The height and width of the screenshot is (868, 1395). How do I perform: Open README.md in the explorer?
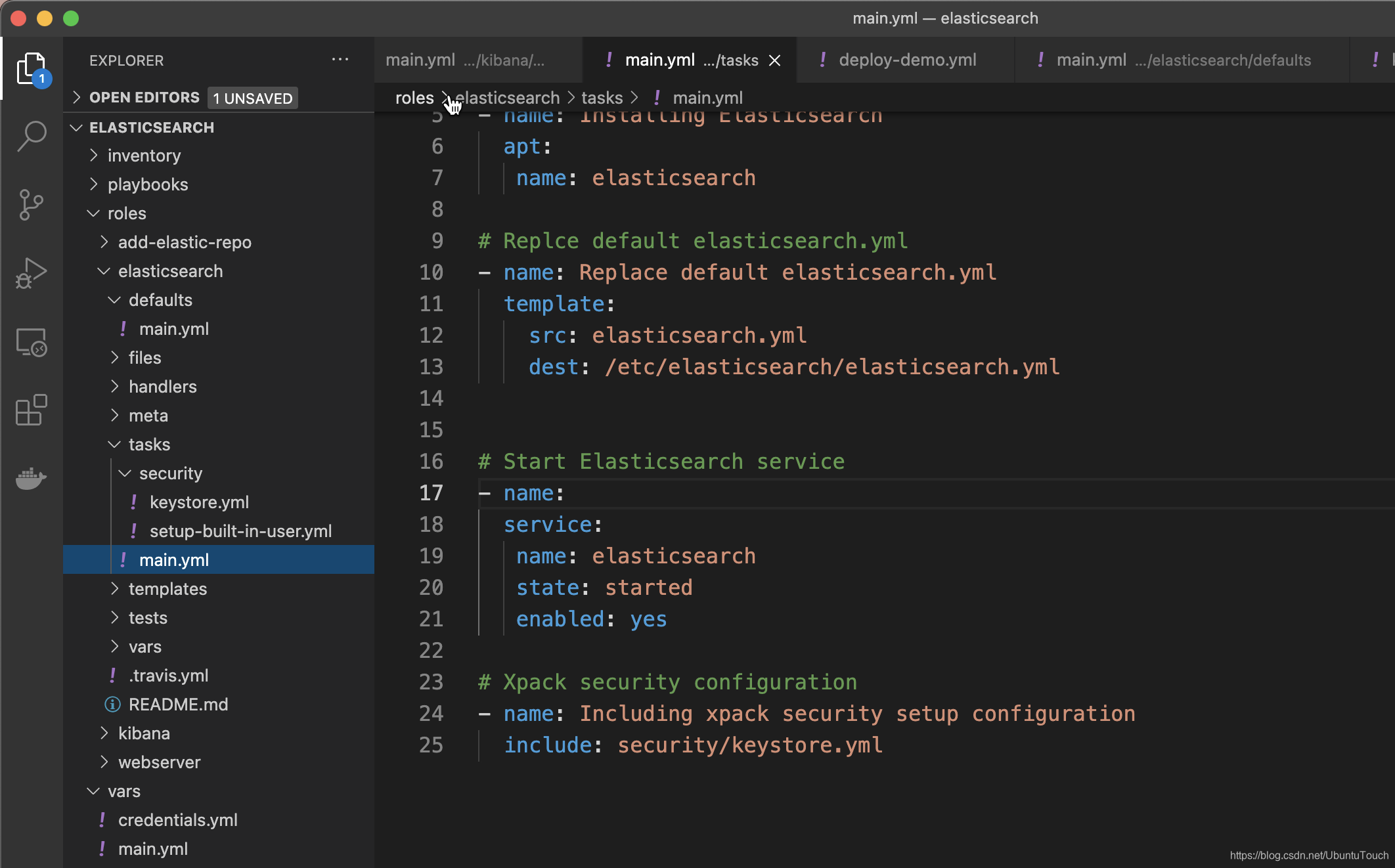coord(178,705)
